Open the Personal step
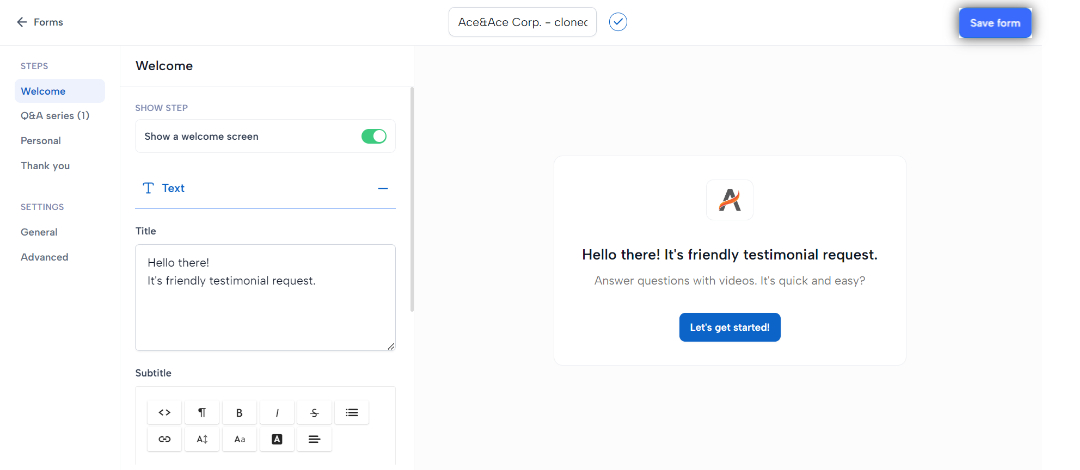Viewport: 1080px width, 470px height. click(41, 141)
